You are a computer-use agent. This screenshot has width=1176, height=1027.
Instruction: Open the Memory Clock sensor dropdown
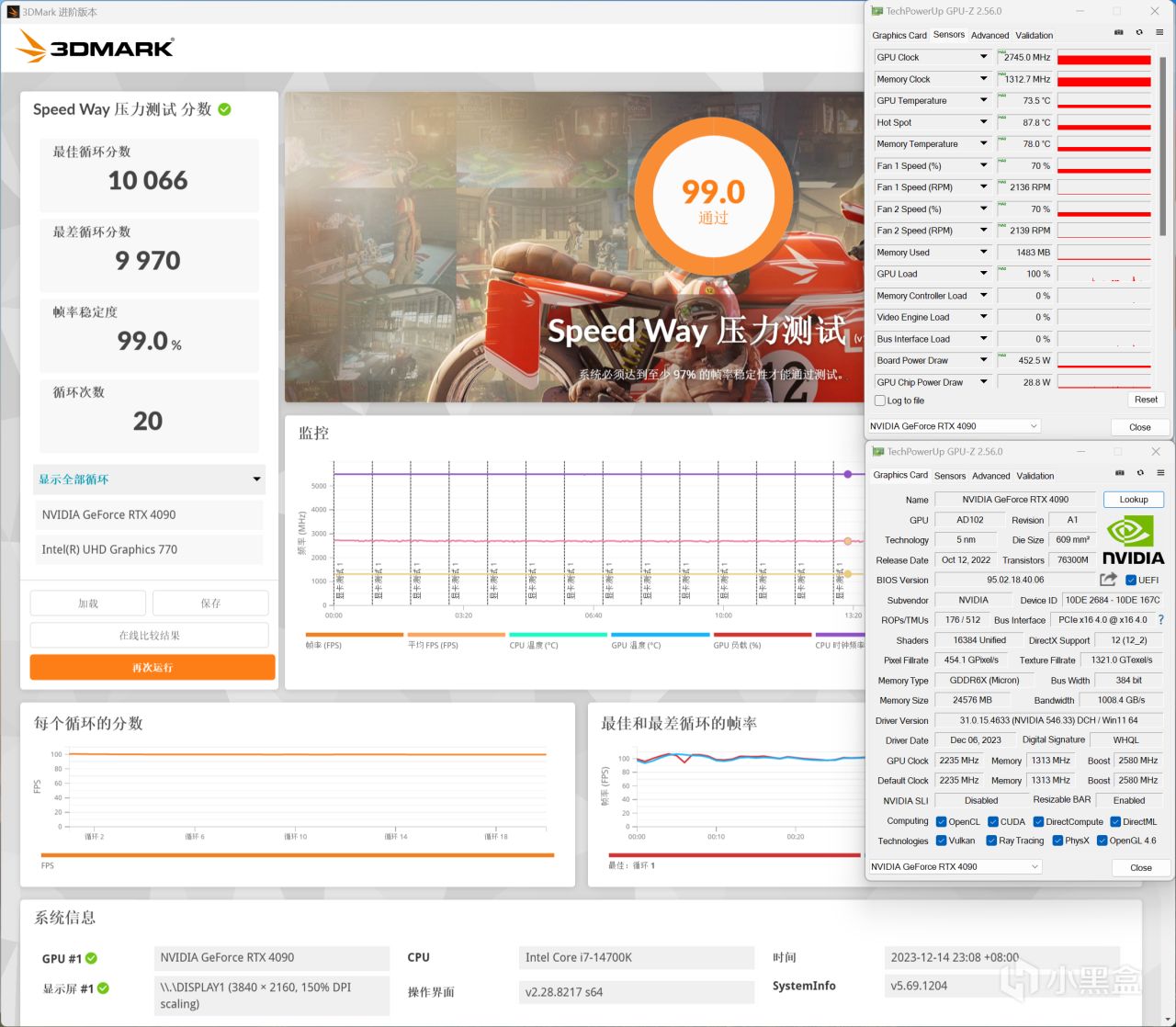(x=983, y=79)
